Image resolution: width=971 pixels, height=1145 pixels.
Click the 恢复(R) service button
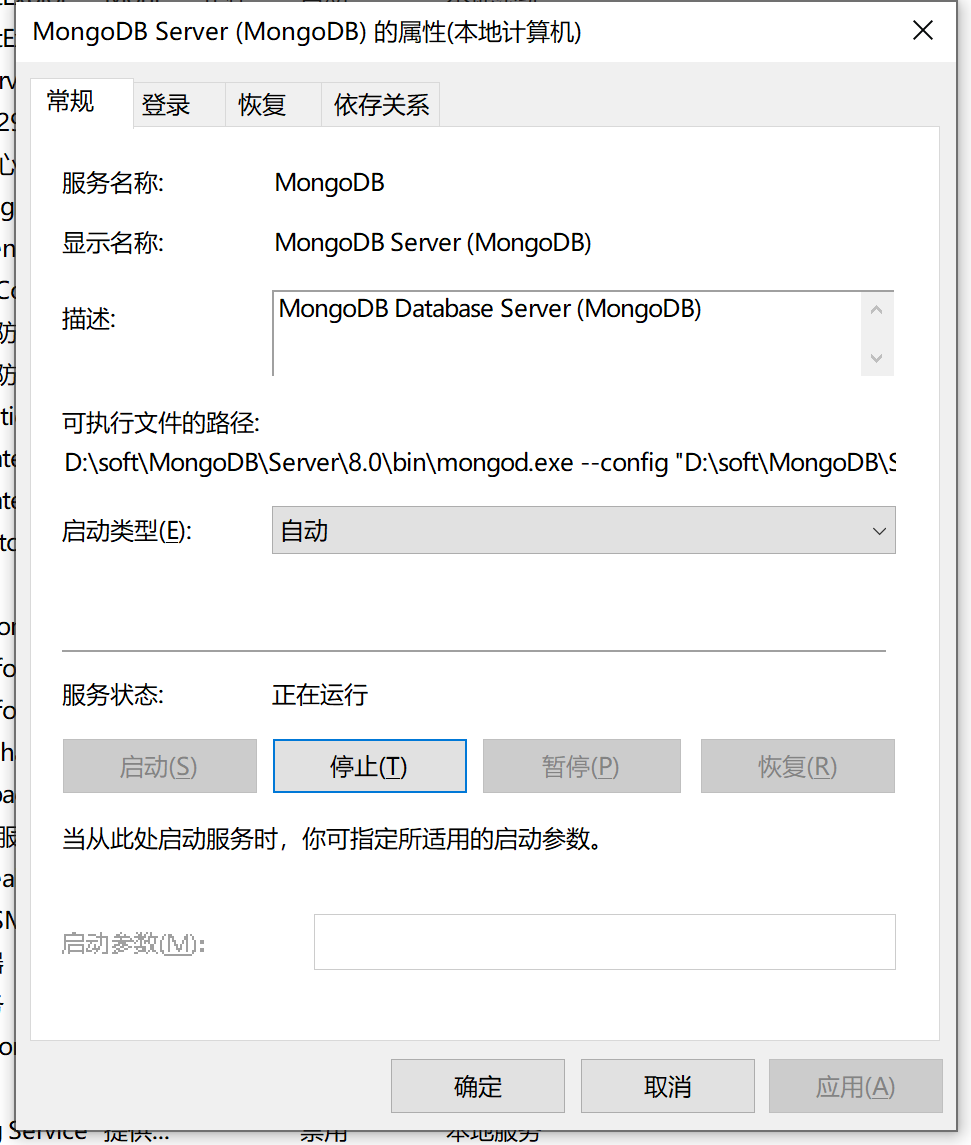797,766
